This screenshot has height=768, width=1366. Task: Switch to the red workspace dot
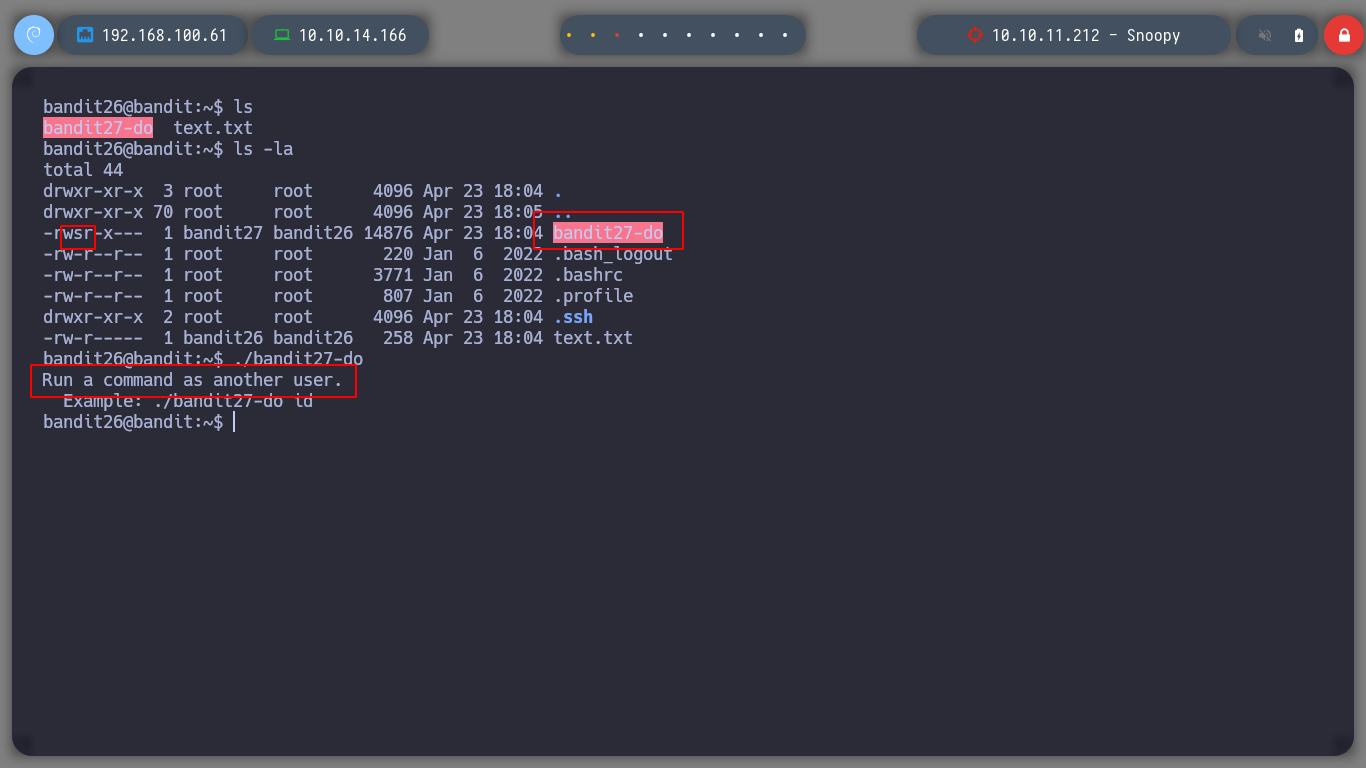click(x=617, y=35)
